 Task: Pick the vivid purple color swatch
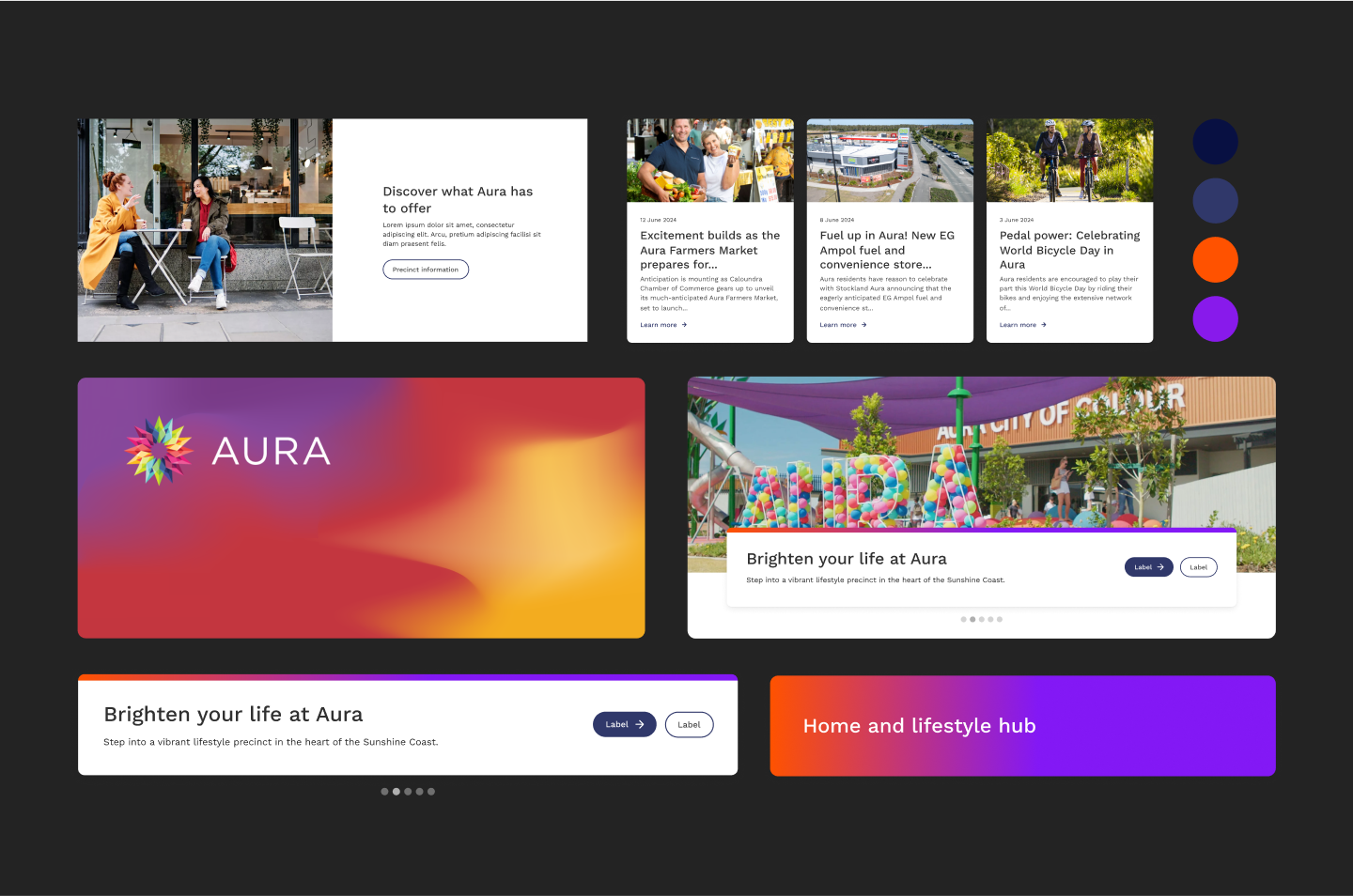[x=1215, y=319]
